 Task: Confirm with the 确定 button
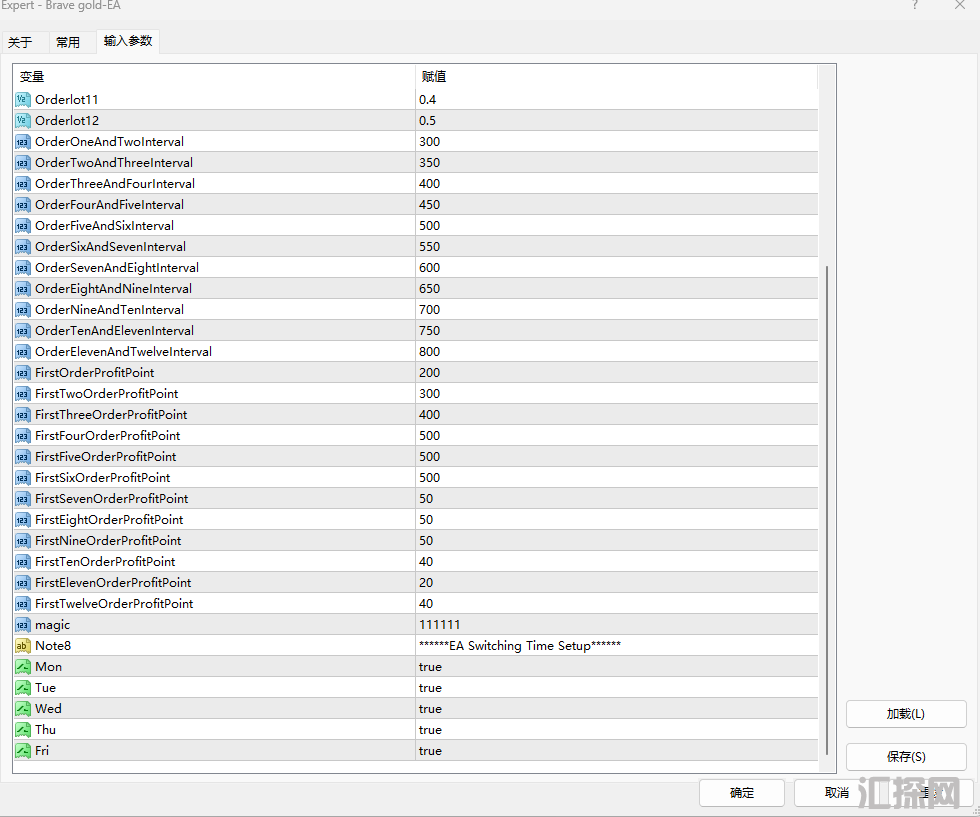[742, 793]
